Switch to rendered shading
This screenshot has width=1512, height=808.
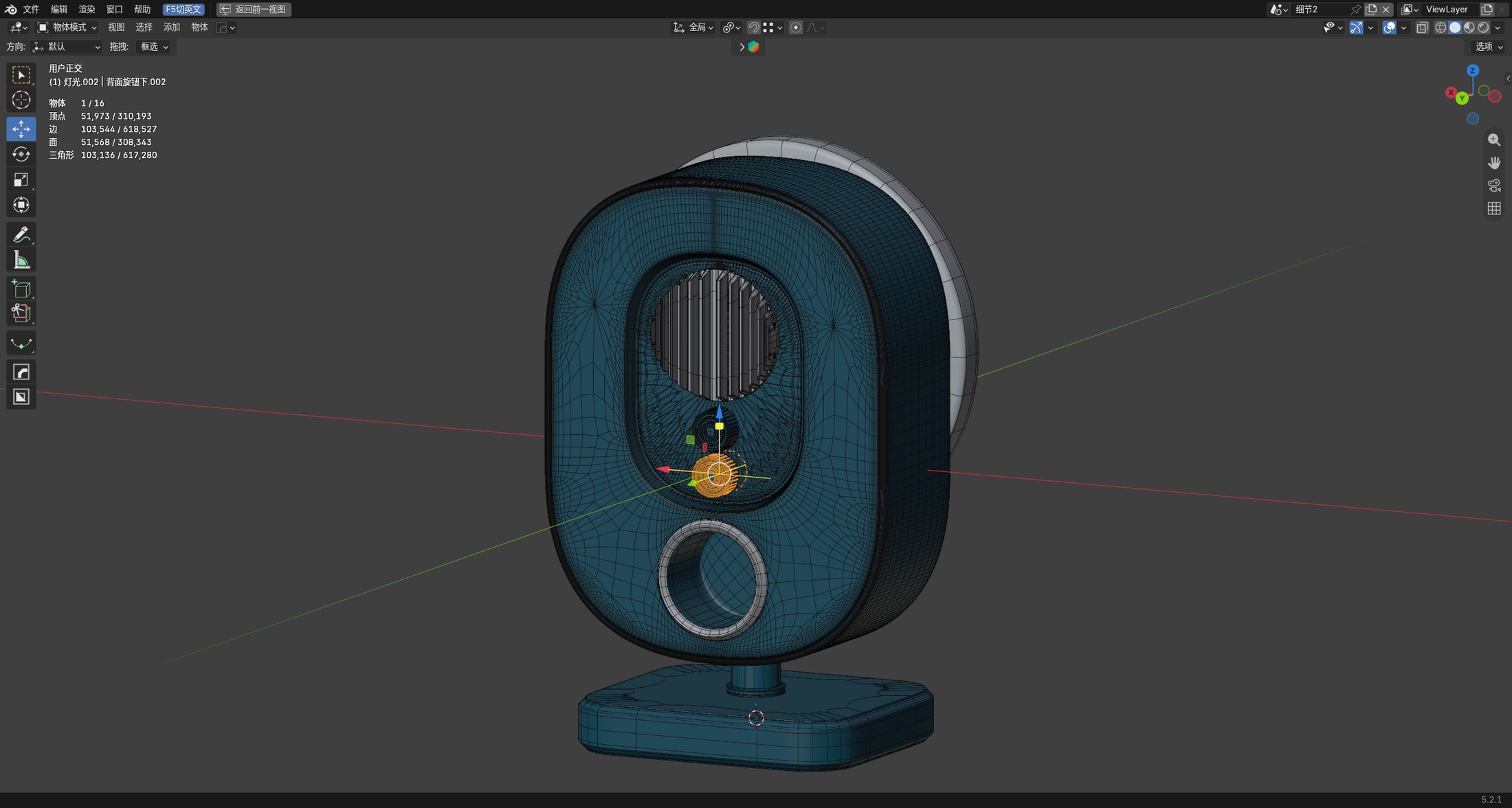click(x=1484, y=27)
